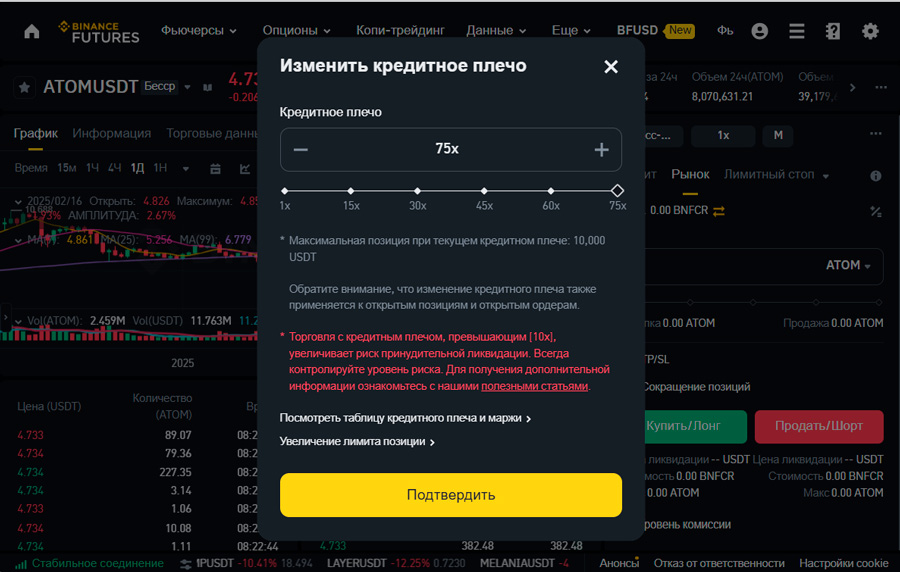
Task: Open the help question mark icon
Action: (x=833, y=31)
